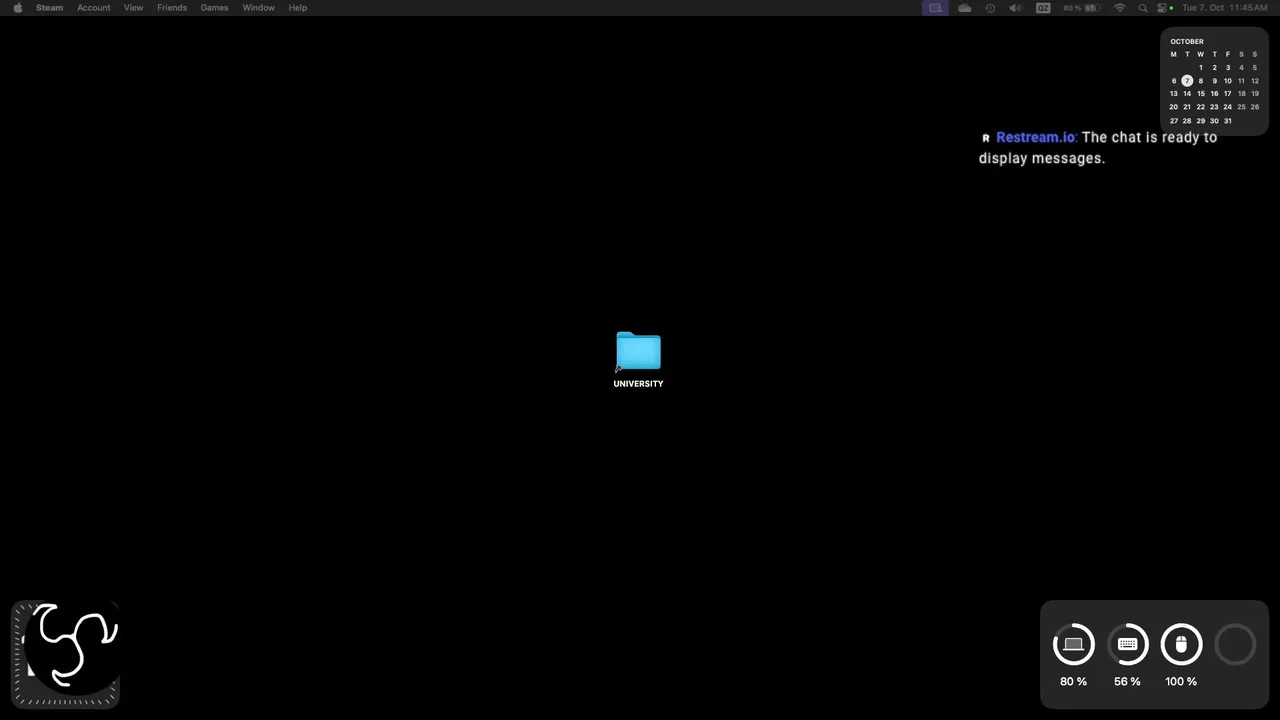This screenshot has width=1280, height=720.
Task: Select 31 in the calendar widget
Action: [1228, 121]
